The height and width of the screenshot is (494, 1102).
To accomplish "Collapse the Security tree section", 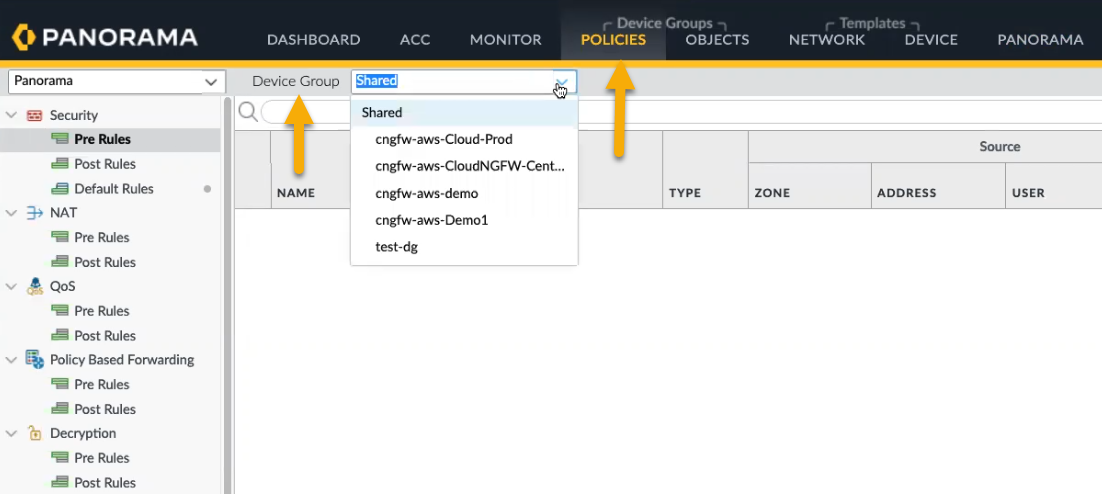I will tap(11, 115).
